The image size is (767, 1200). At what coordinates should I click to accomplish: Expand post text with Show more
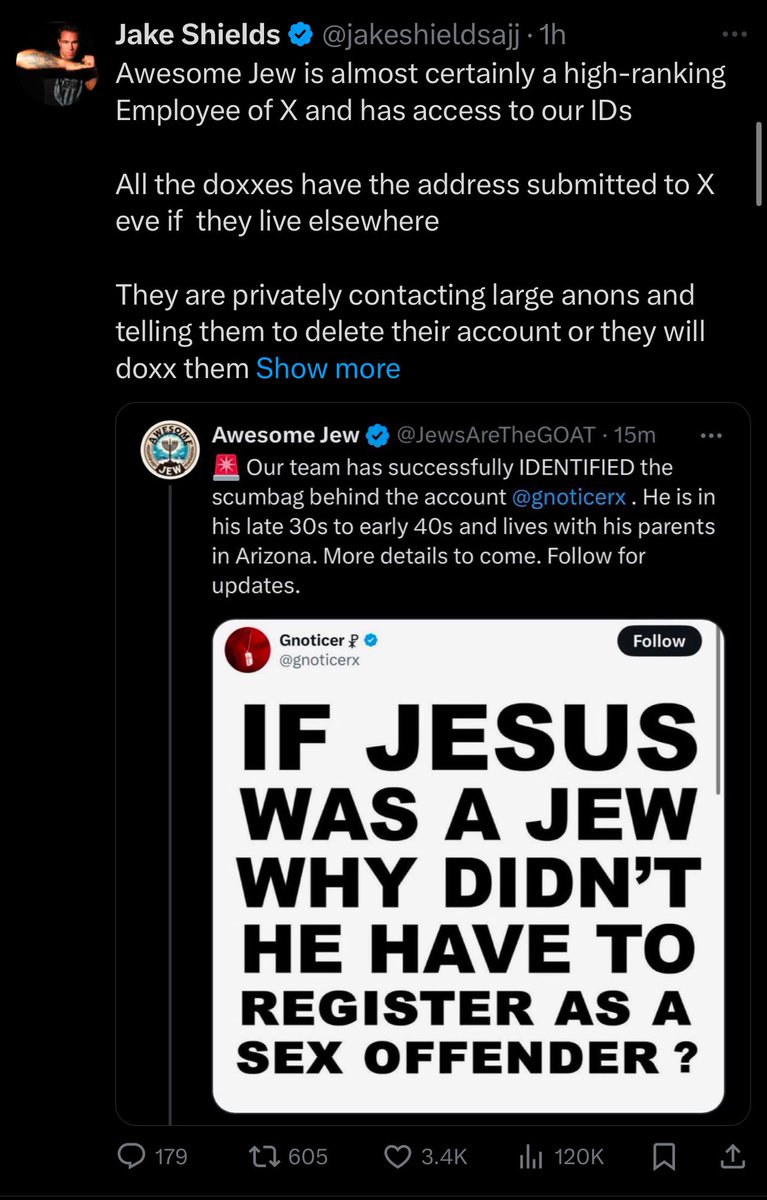click(x=328, y=368)
